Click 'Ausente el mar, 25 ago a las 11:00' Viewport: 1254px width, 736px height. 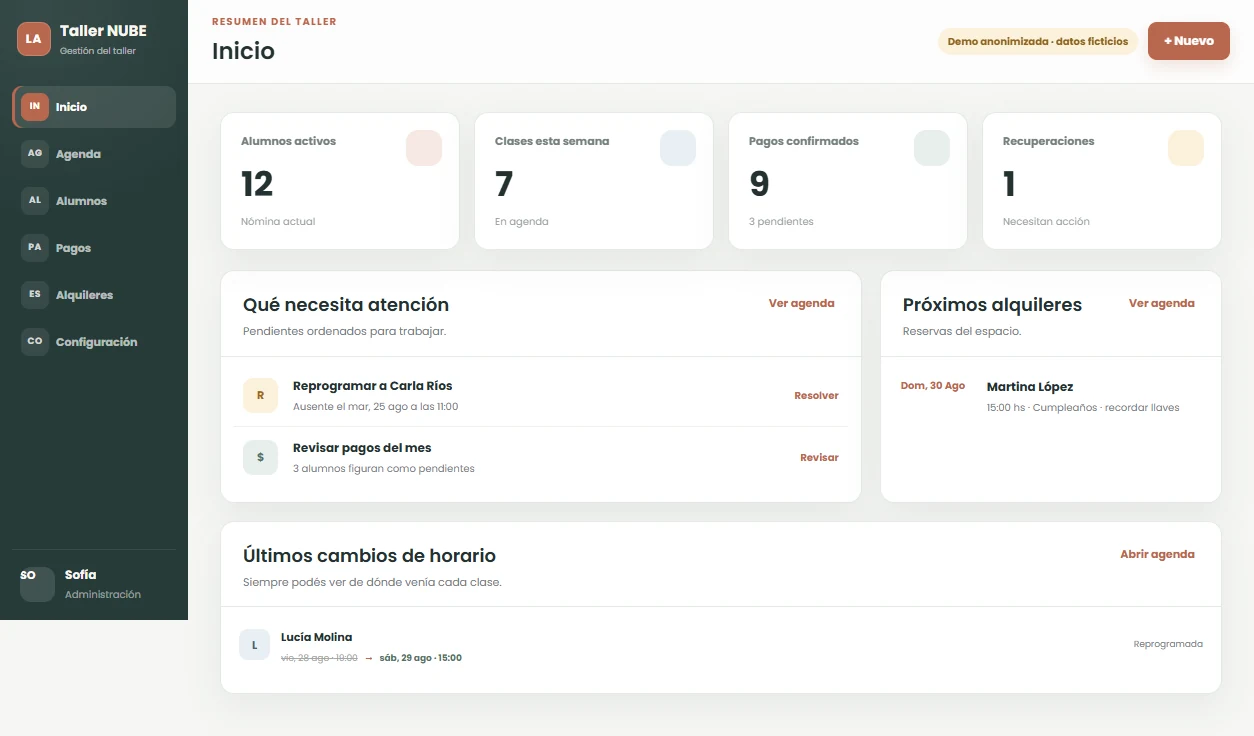376,407
